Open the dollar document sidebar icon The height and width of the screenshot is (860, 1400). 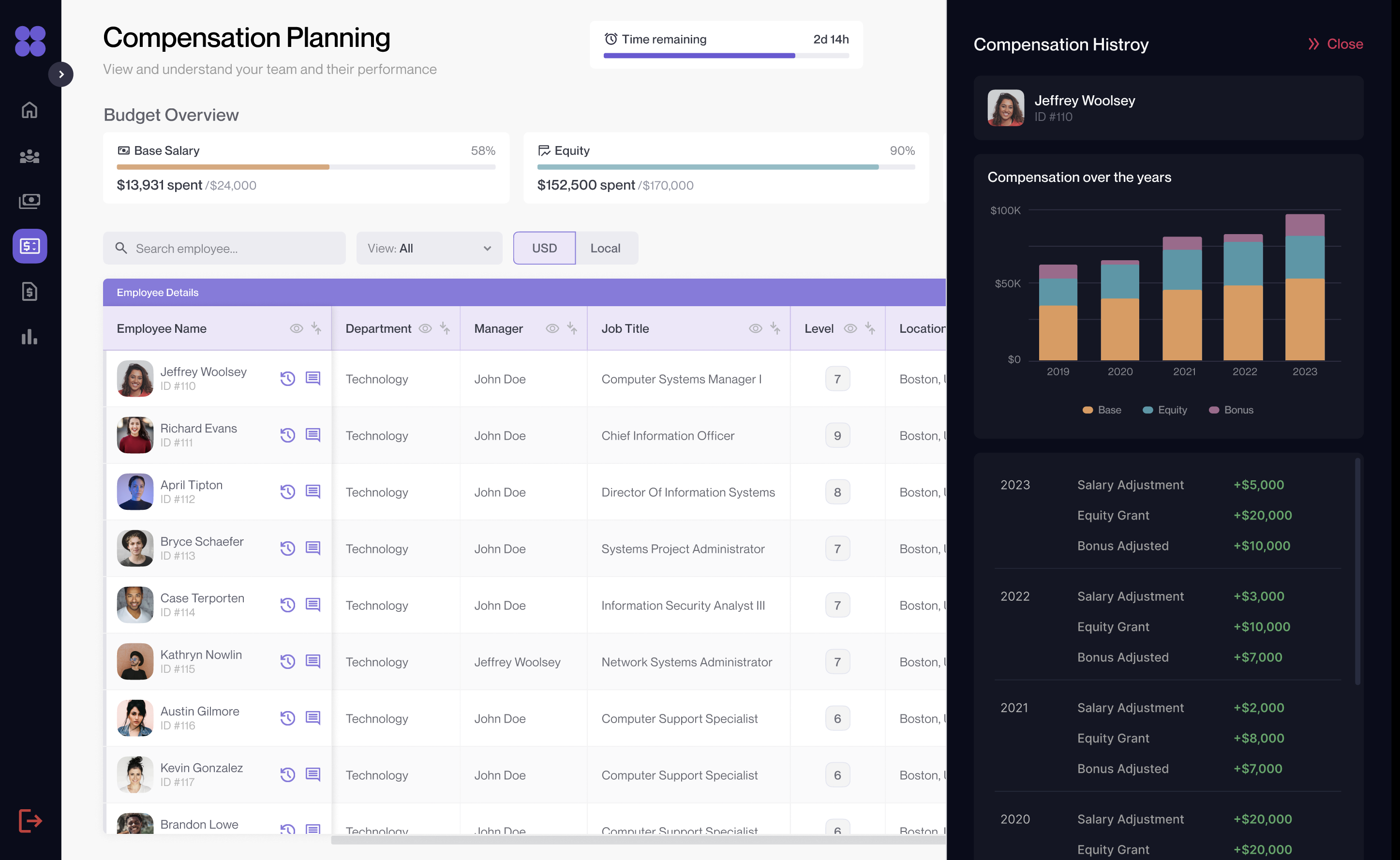click(x=30, y=291)
